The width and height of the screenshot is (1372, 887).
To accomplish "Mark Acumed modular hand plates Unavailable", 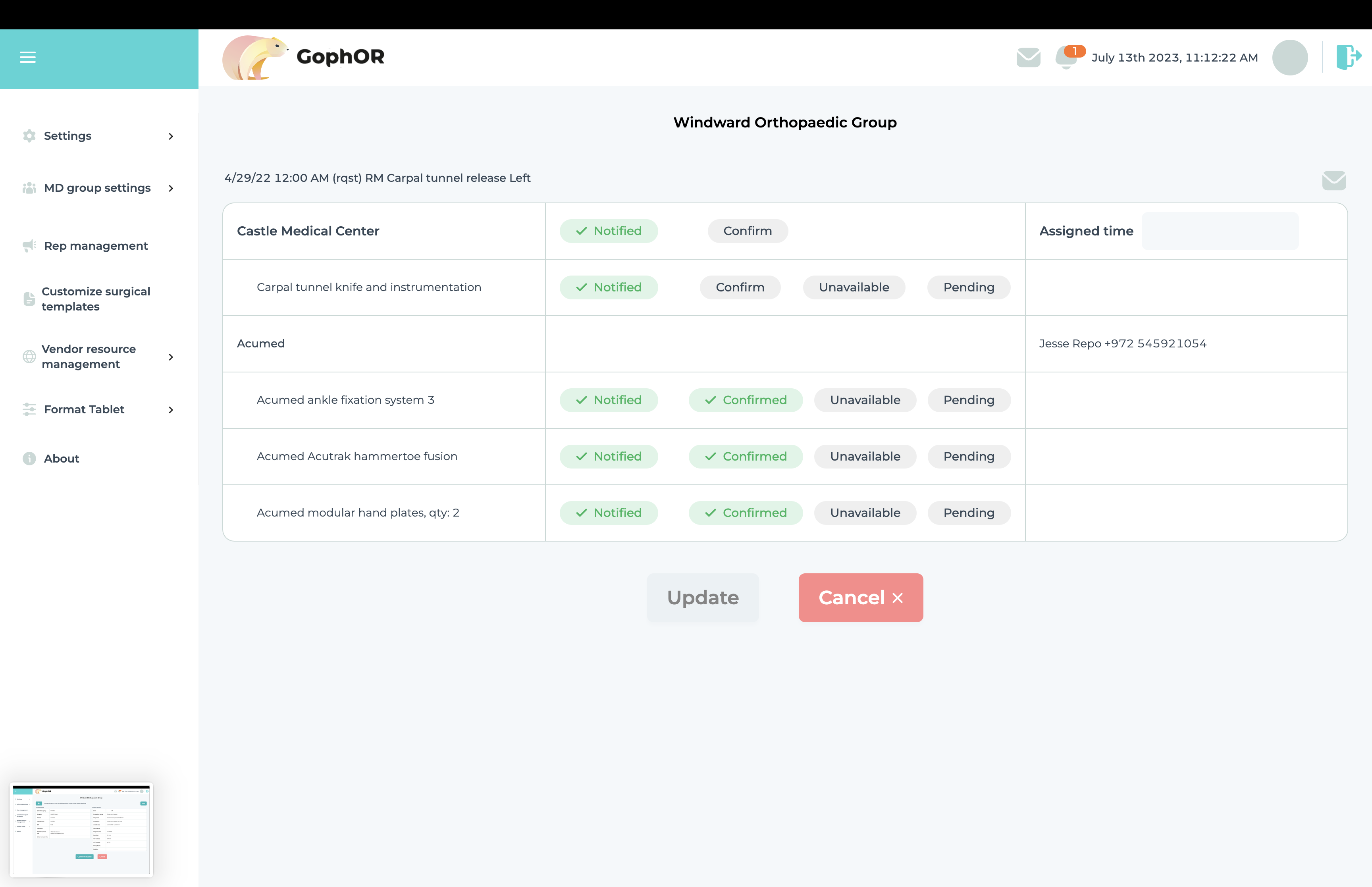I will pos(865,513).
